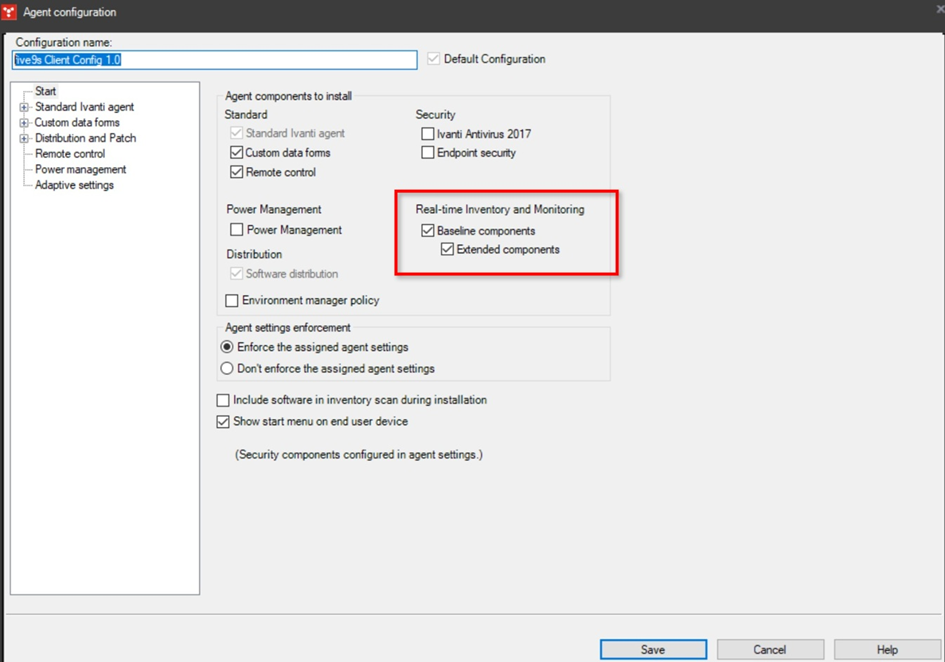Expand the Distribution and Patch node
Screen dimensions: 945x662
[x=24, y=139]
